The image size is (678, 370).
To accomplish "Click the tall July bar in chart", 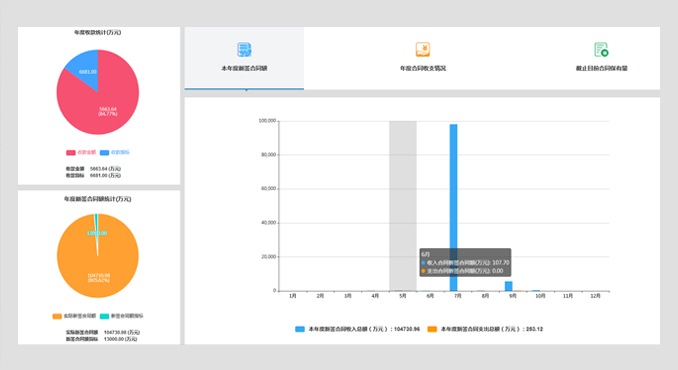I will 453,207.
